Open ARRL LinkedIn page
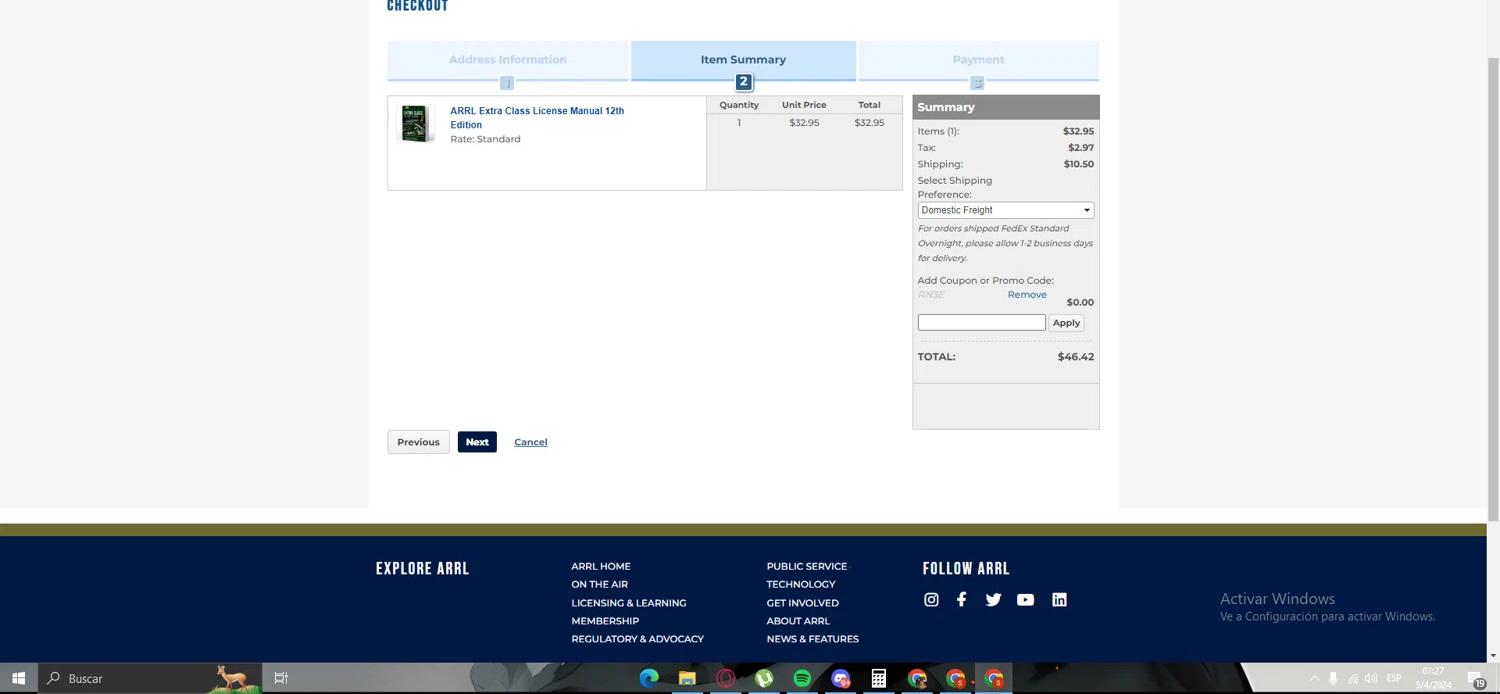 (x=1059, y=600)
